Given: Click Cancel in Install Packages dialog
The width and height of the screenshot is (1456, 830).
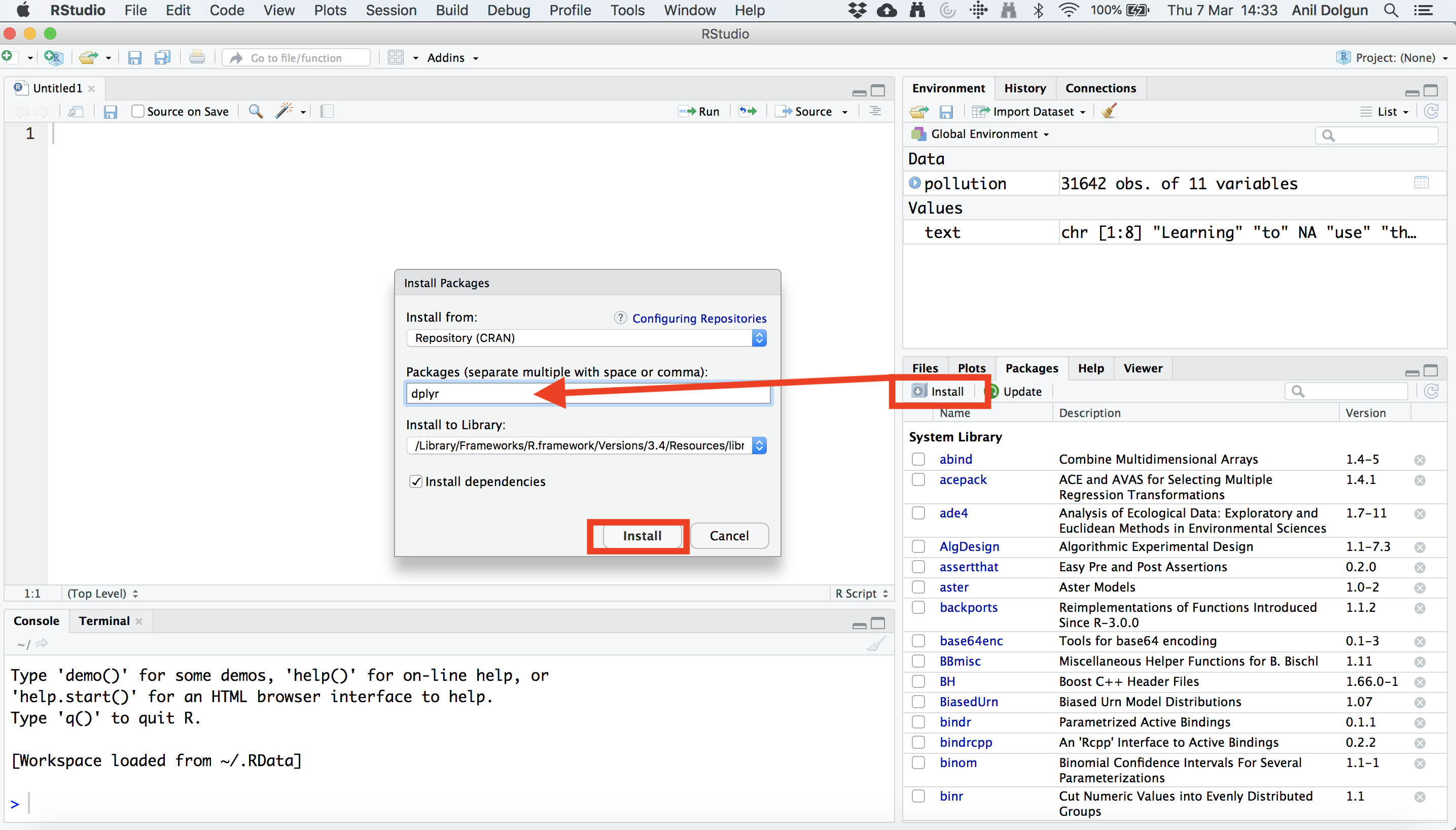Looking at the screenshot, I should 729,536.
